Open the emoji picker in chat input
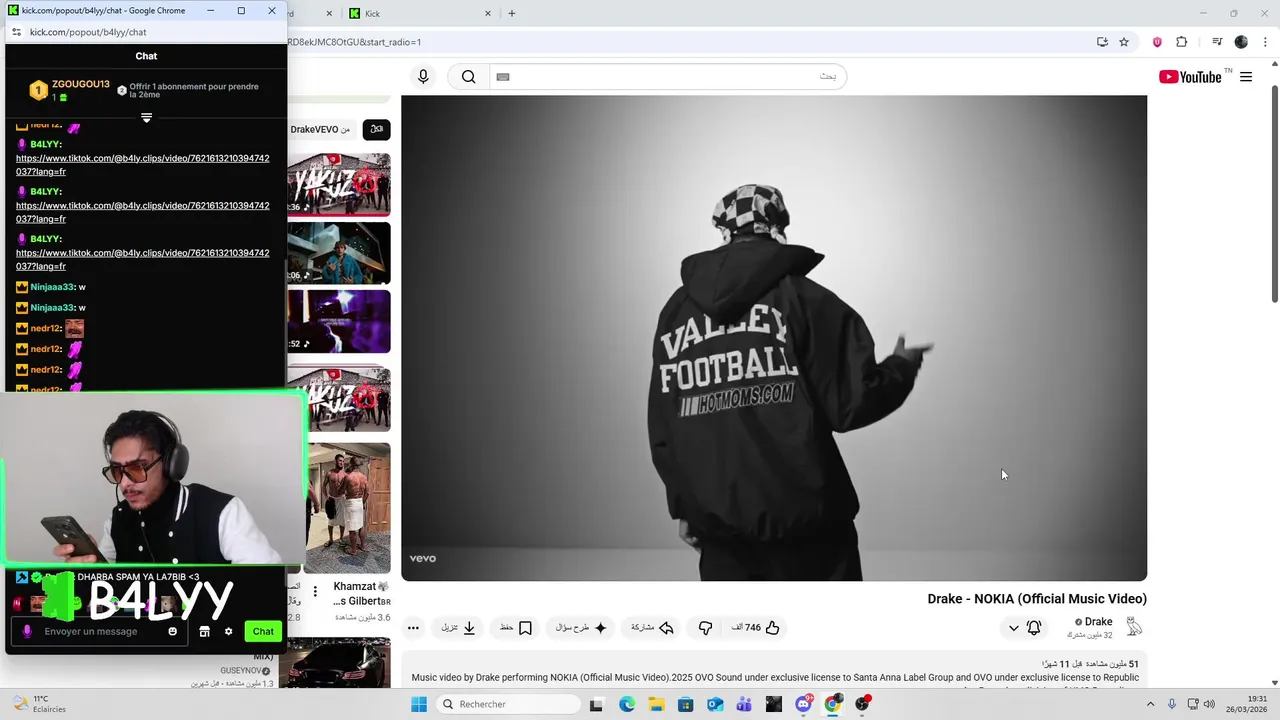This screenshot has height=720, width=1280. [x=172, y=632]
